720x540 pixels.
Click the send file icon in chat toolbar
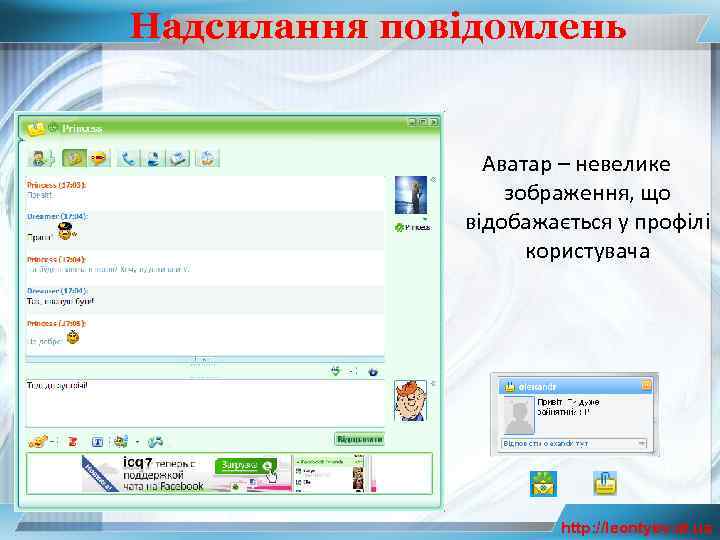pyautogui.click(x=178, y=158)
